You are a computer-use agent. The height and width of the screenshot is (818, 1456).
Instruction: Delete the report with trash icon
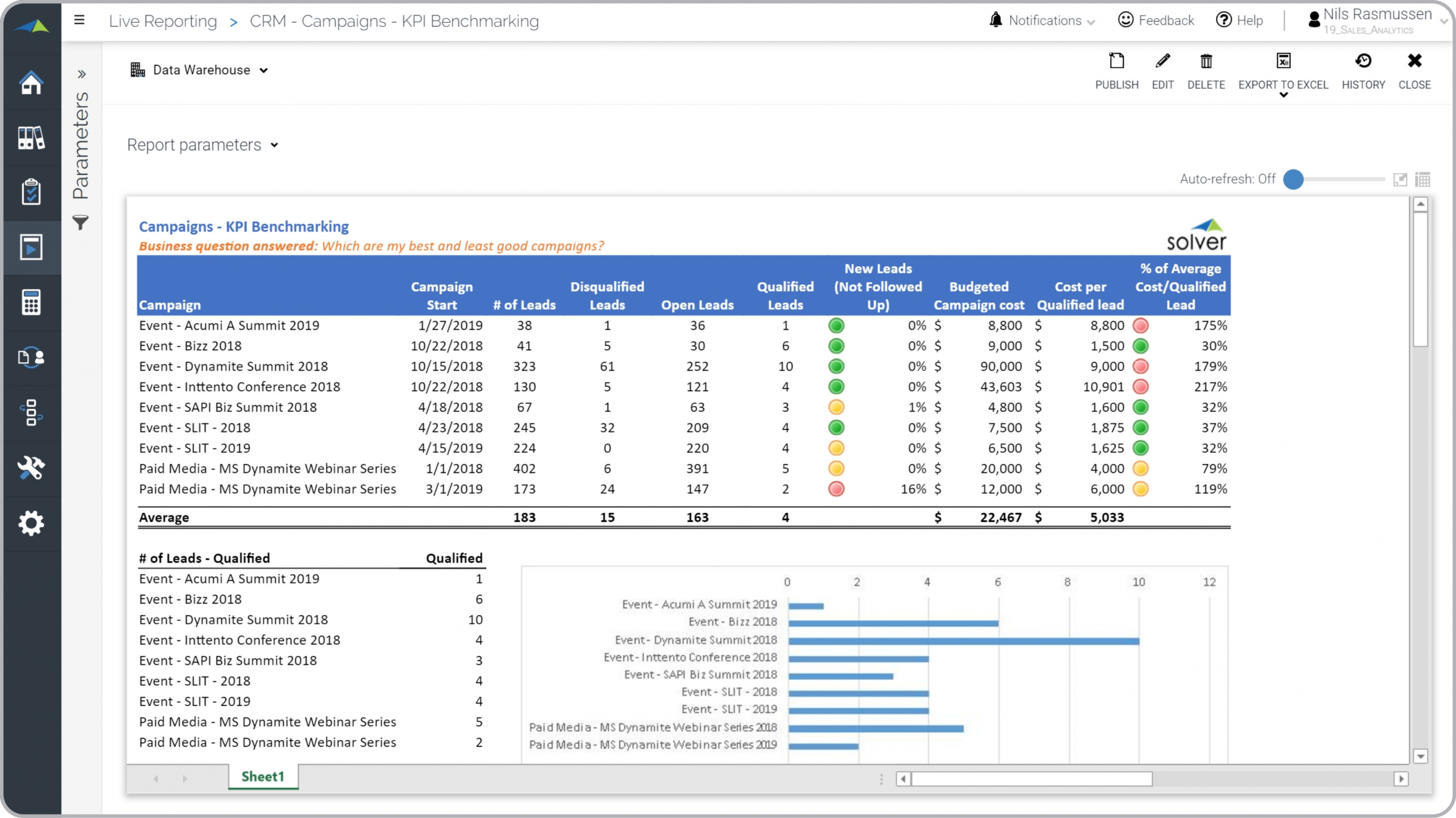tap(1206, 71)
